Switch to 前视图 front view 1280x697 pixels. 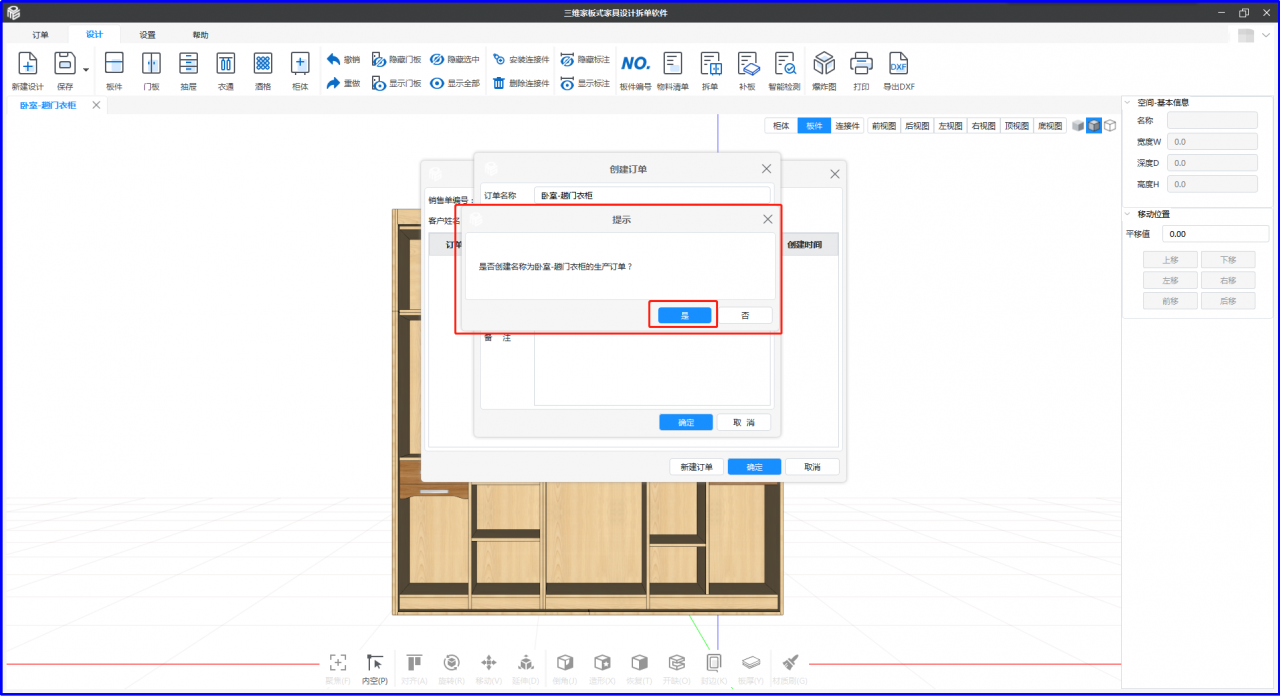[x=884, y=126]
